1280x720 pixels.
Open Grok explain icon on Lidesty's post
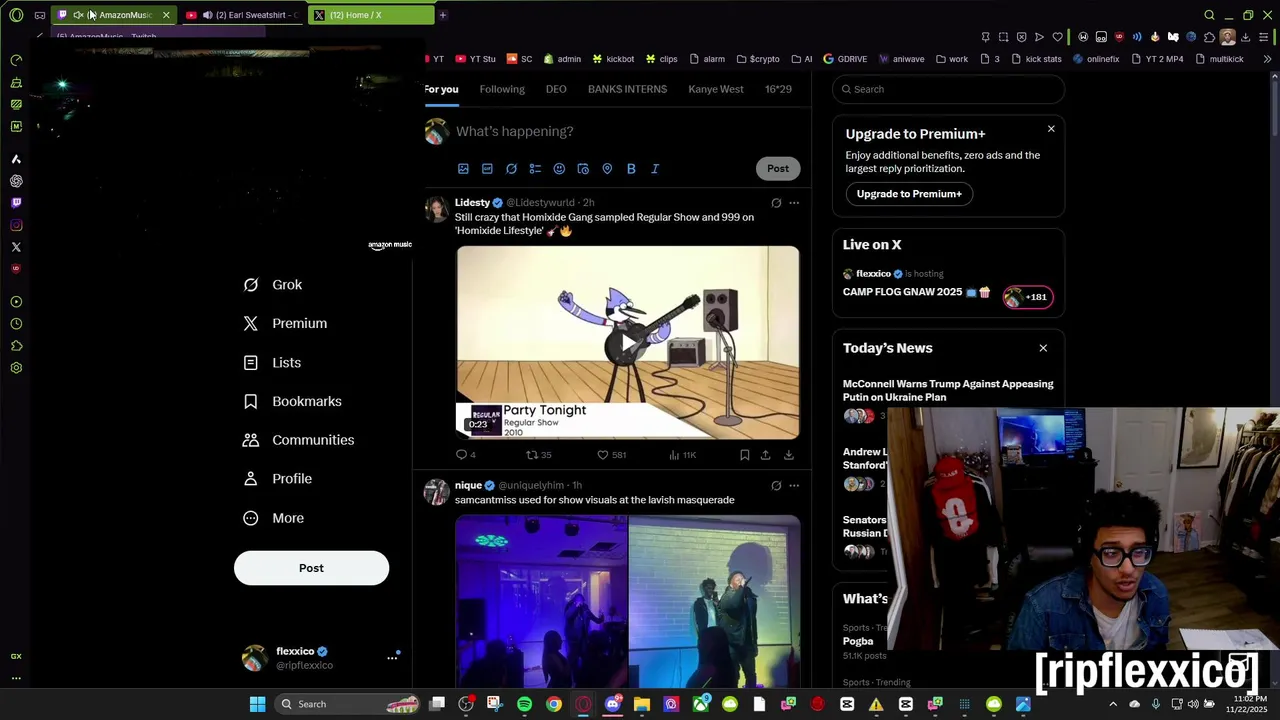tap(776, 203)
